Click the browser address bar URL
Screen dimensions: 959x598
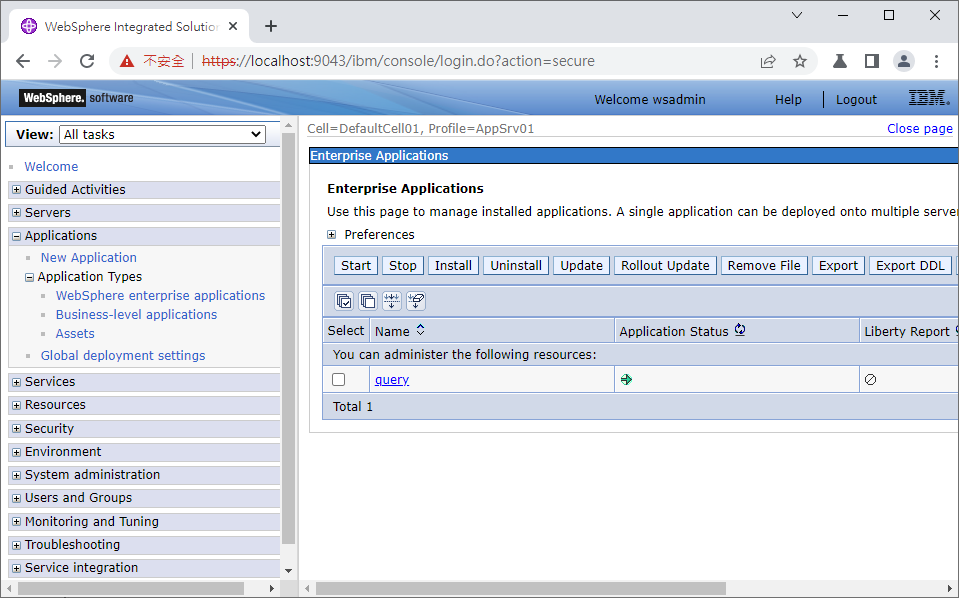398,61
